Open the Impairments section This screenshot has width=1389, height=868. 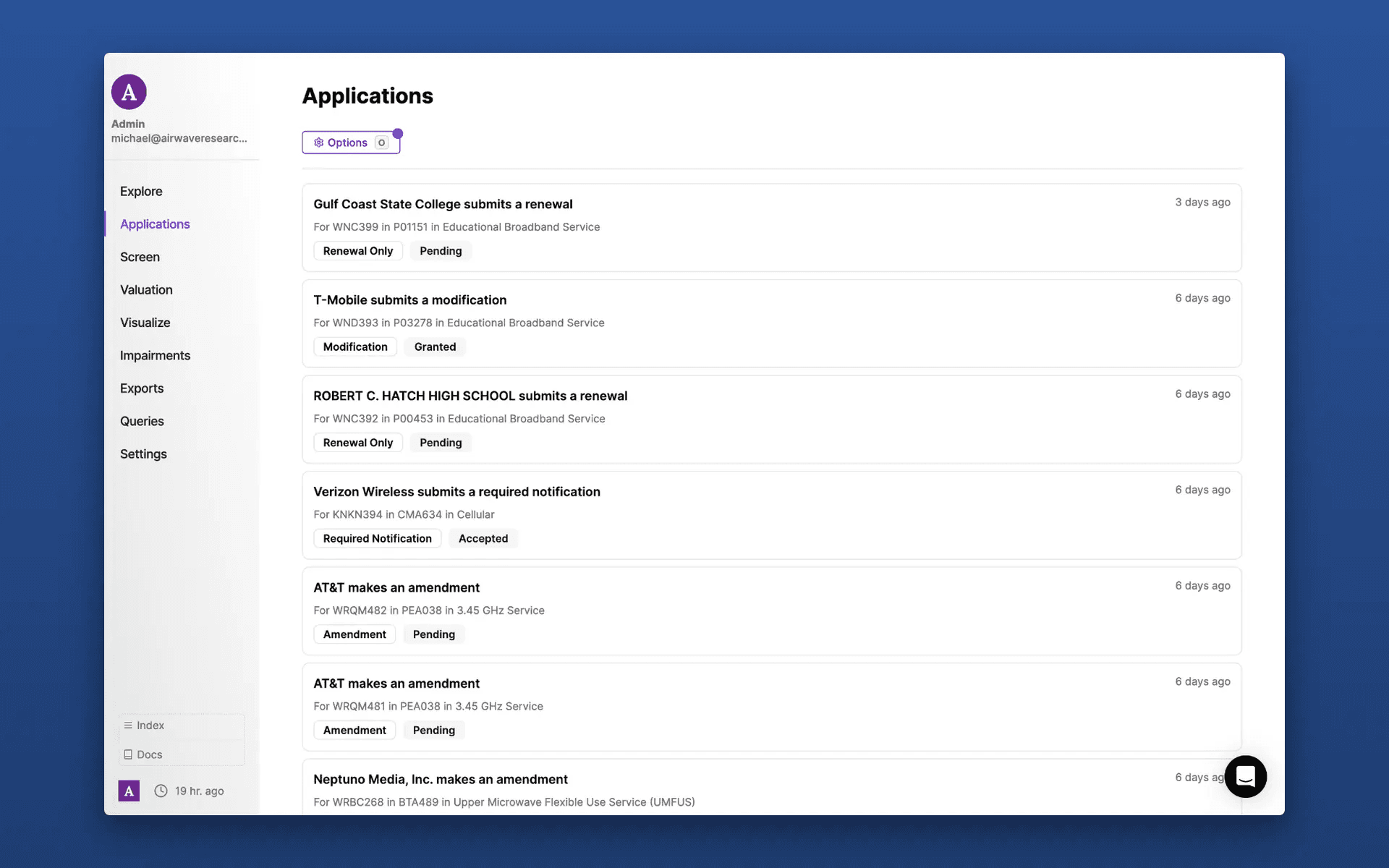pos(155,355)
